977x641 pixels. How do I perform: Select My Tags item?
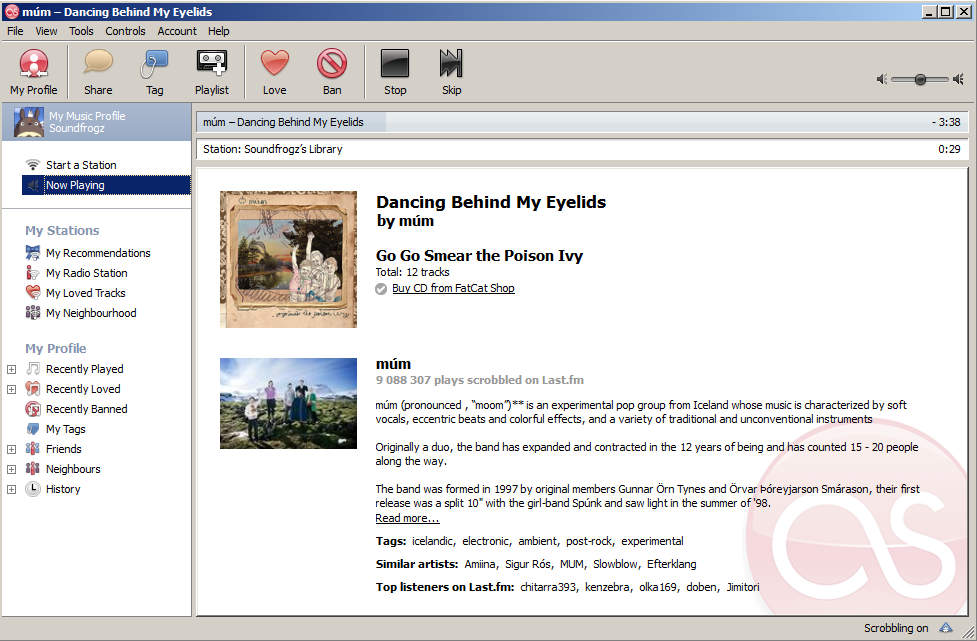click(65, 429)
